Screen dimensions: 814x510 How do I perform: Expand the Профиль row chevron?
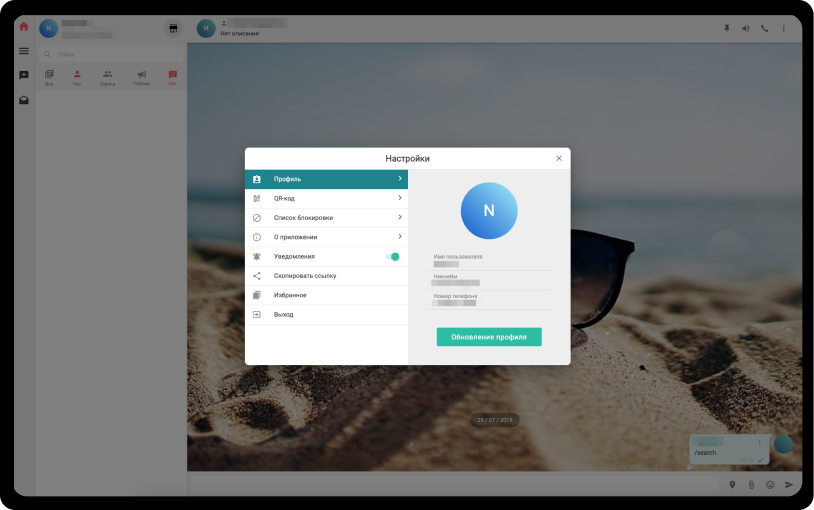pyautogui.click(x=400, y=179)
